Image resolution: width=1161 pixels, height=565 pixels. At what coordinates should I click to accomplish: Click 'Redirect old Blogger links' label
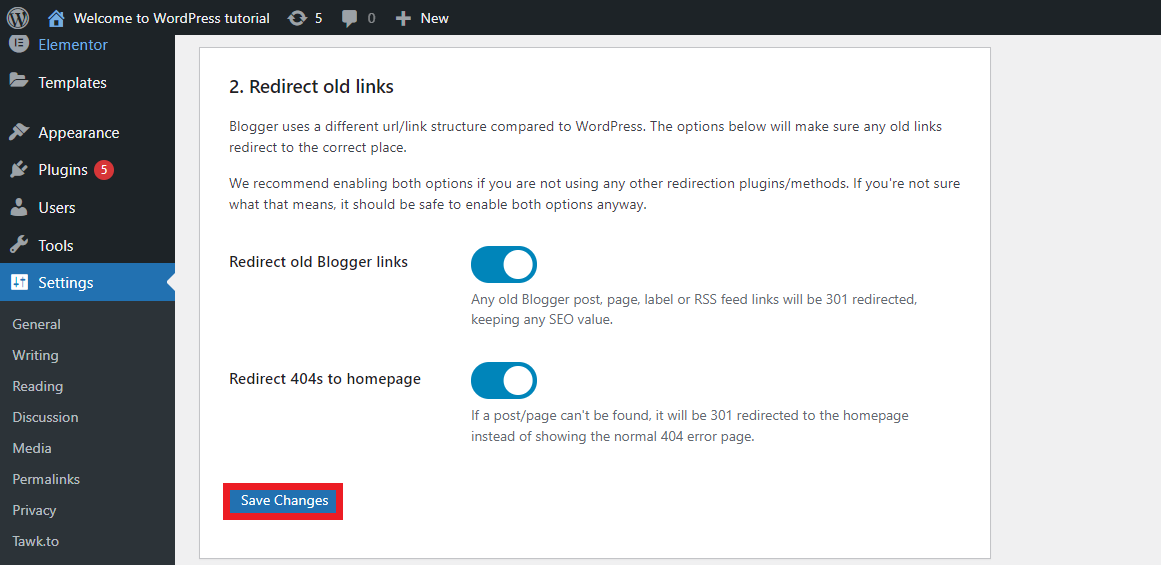pyautogui.click(x=318, y=261)
